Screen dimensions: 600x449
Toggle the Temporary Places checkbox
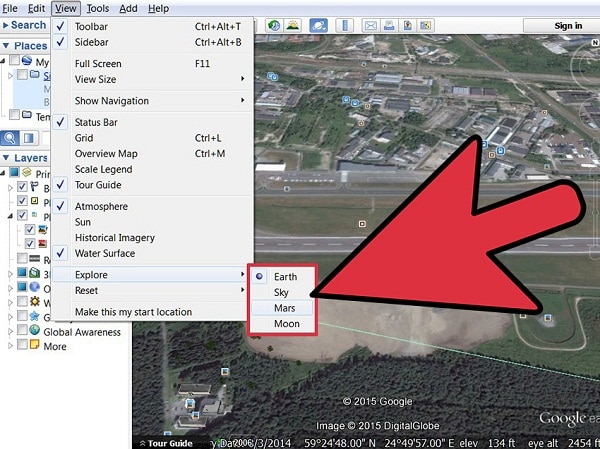pyautogui.click(x=15, y=114)
